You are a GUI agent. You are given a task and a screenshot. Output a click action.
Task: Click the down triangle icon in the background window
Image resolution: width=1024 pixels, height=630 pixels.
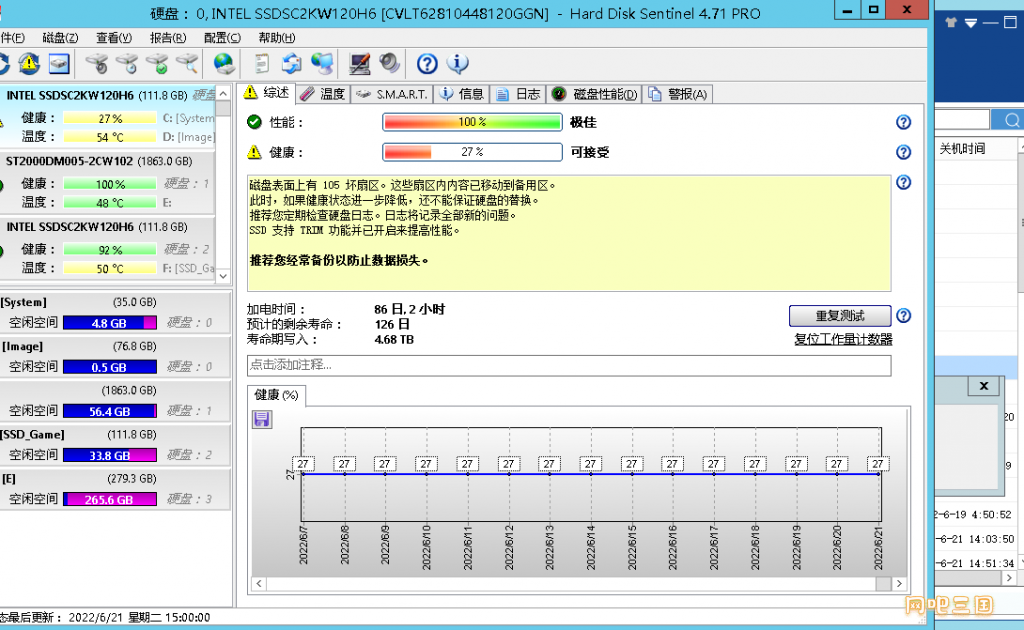(971, 23)
